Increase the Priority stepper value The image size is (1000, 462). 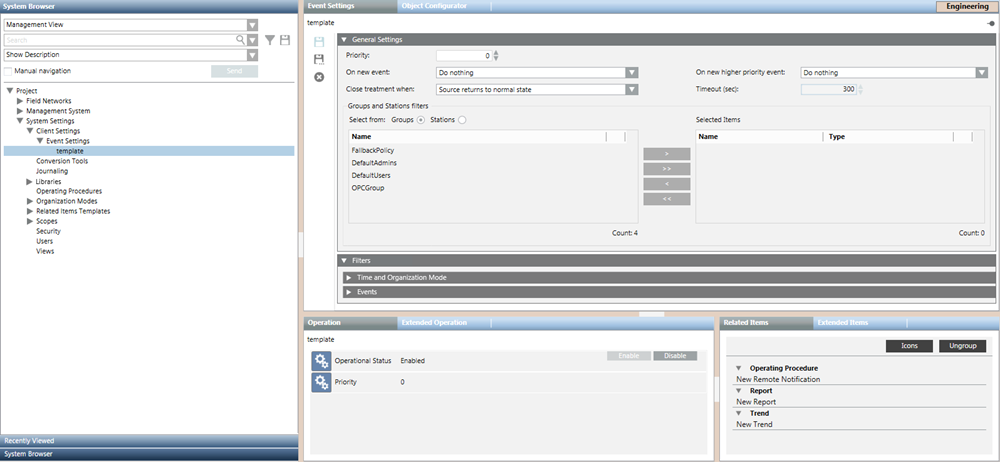point(496,52)
